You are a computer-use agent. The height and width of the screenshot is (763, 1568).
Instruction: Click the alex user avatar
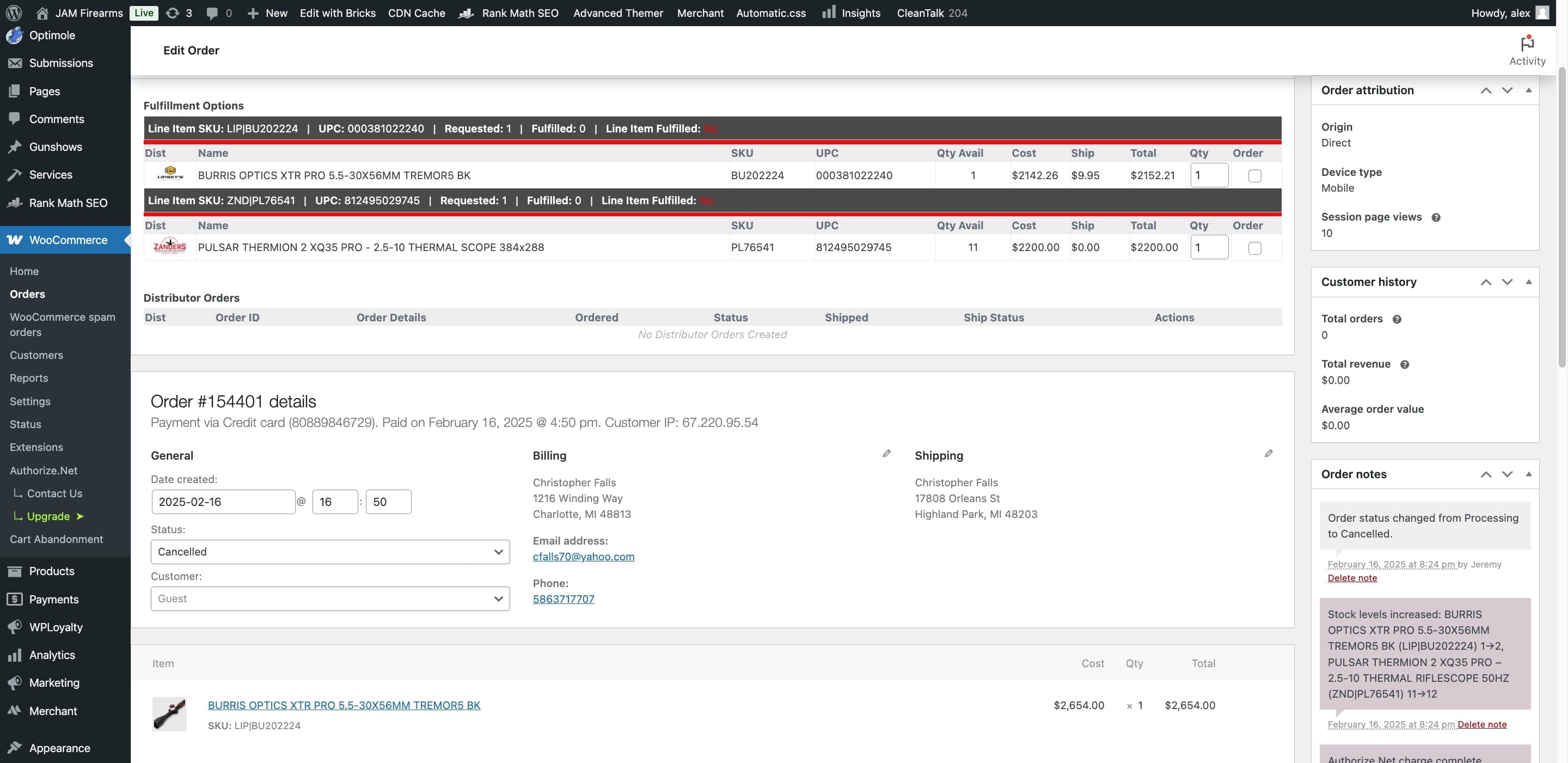(1542, 13)
